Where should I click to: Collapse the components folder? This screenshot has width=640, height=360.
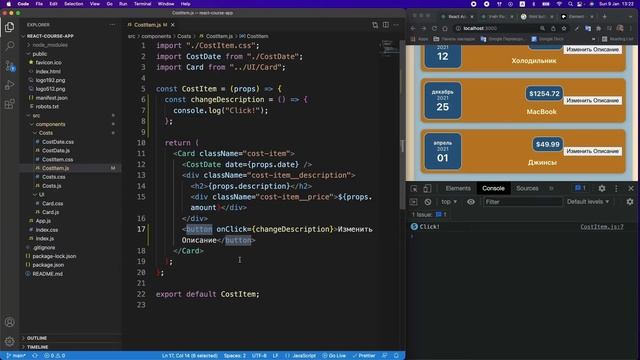[49, 124]
